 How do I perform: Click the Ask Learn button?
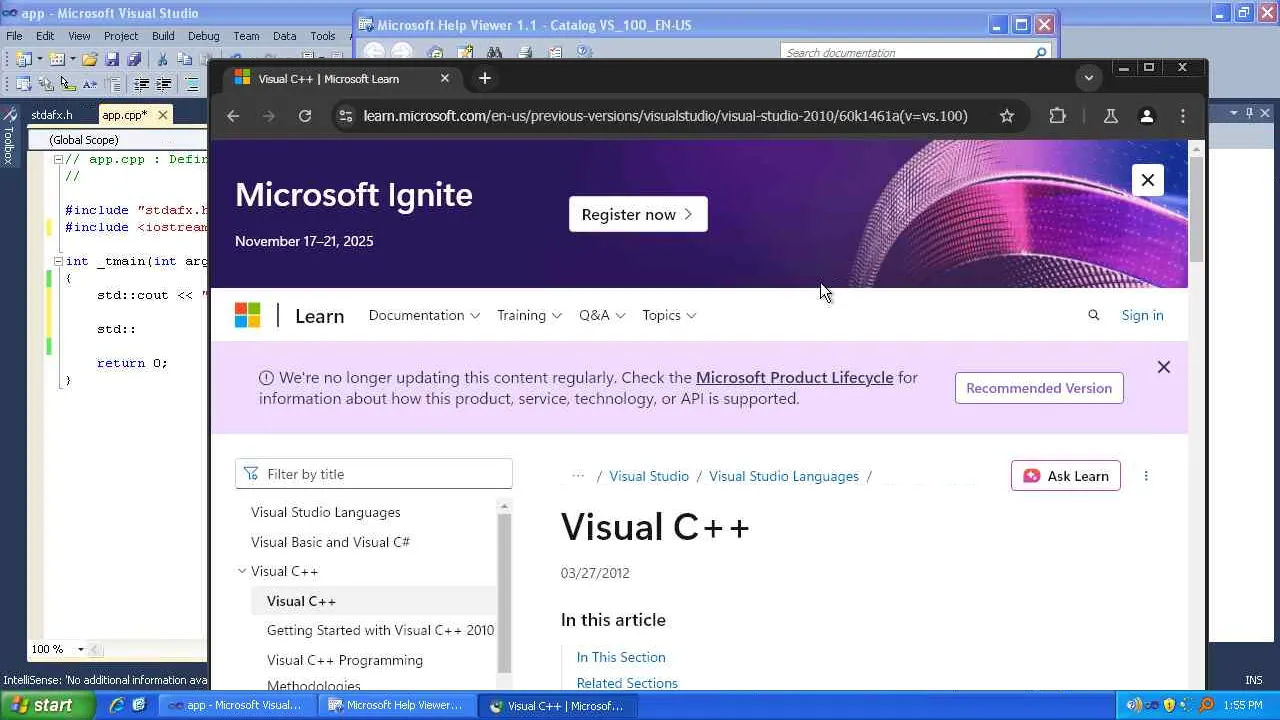1066,476
